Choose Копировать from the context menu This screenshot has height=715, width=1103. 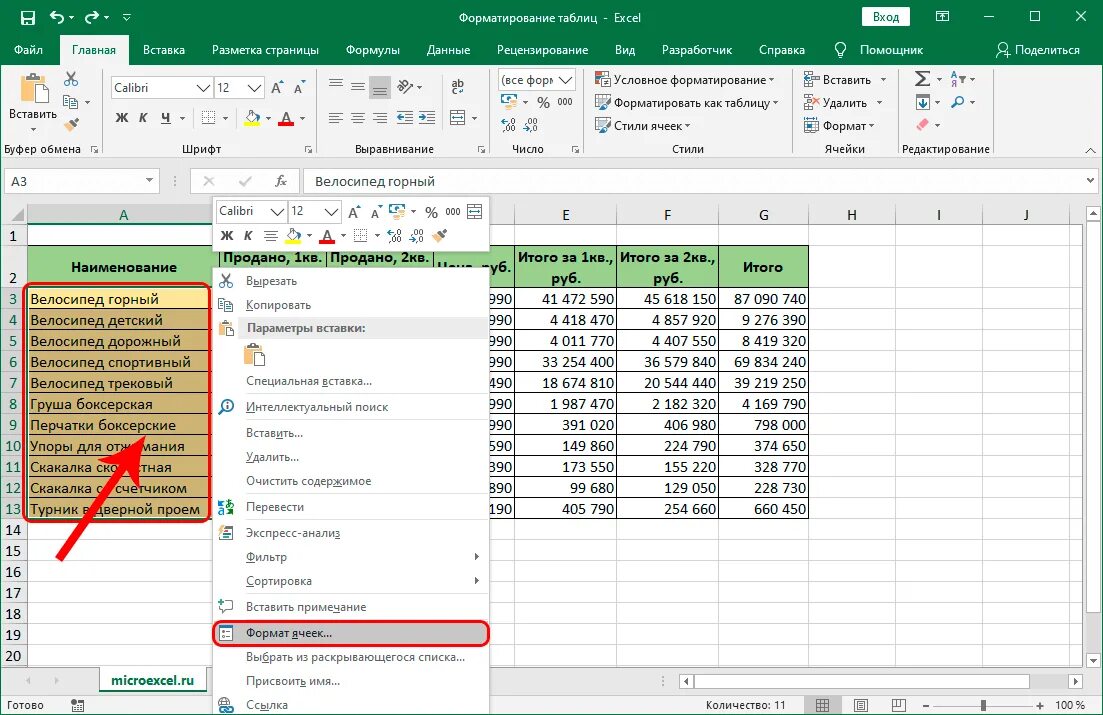[350, 305]
